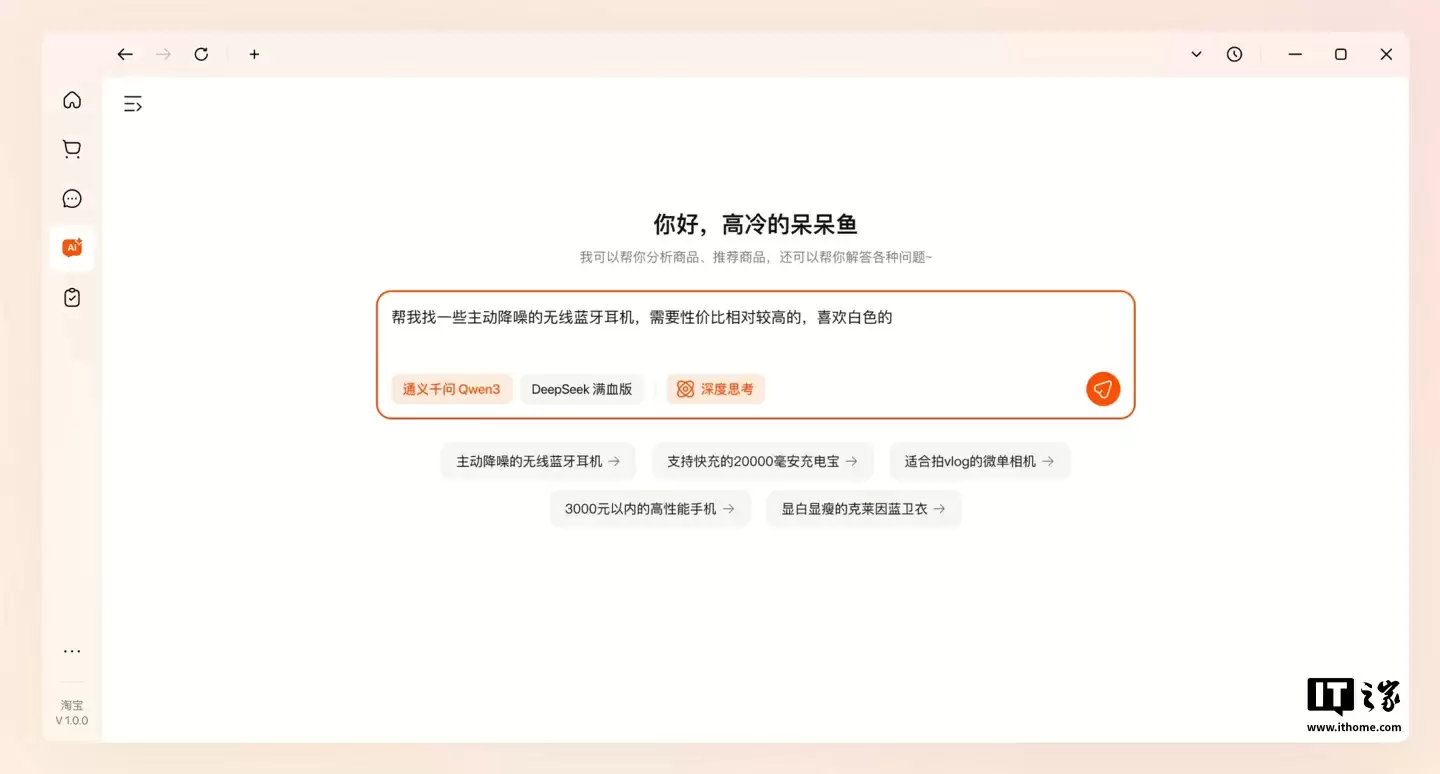Navigate back with the arrow

[124, 54]
